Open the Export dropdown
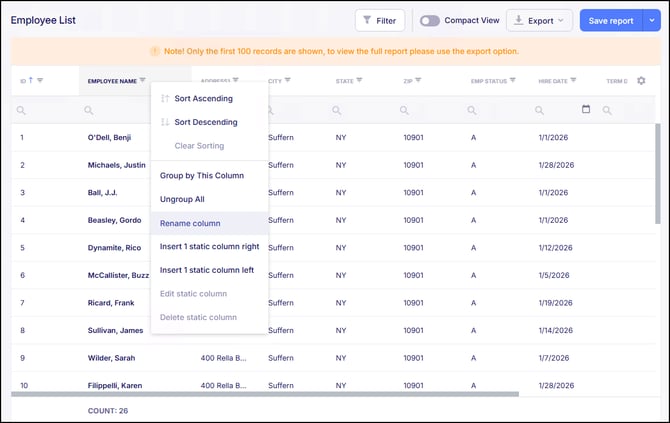670x423 pixels. [x=539, y=21]
